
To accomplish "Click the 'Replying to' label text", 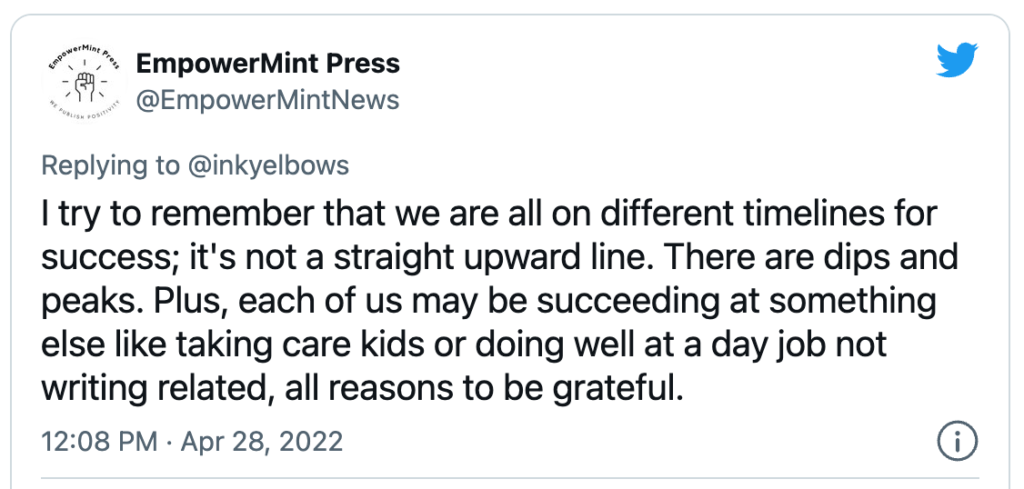I will pos(109,166).
